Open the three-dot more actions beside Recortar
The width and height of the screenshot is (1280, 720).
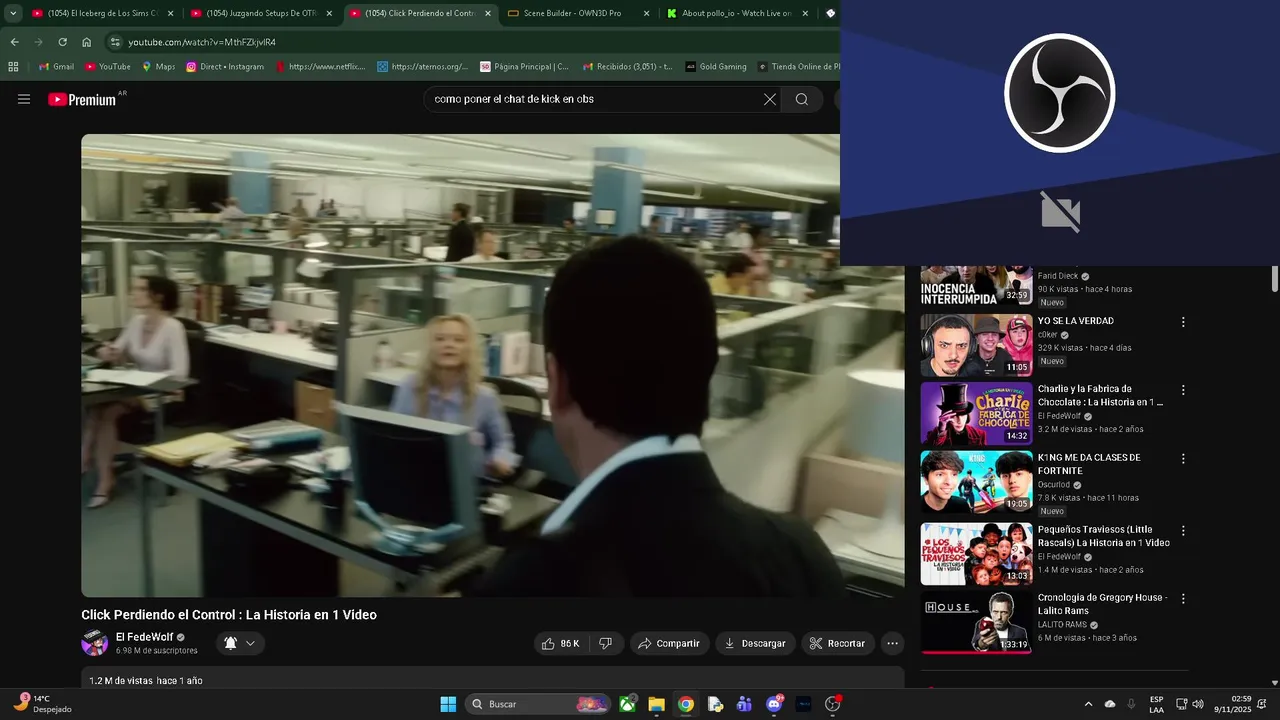click(892, 643)
